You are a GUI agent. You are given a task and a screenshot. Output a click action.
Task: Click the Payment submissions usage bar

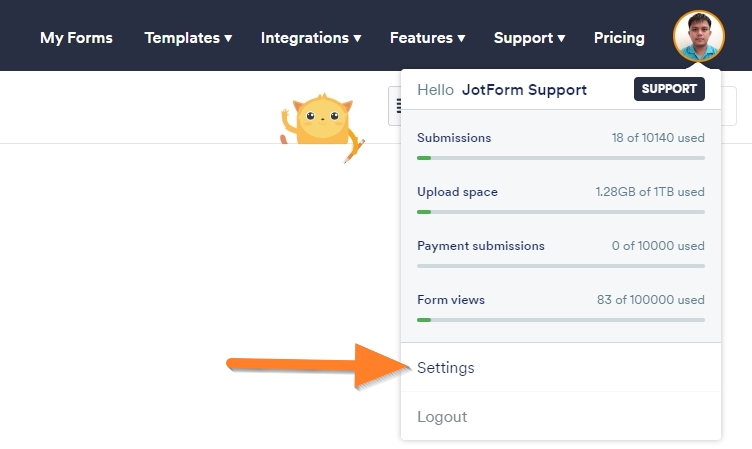tap(560, 266)
